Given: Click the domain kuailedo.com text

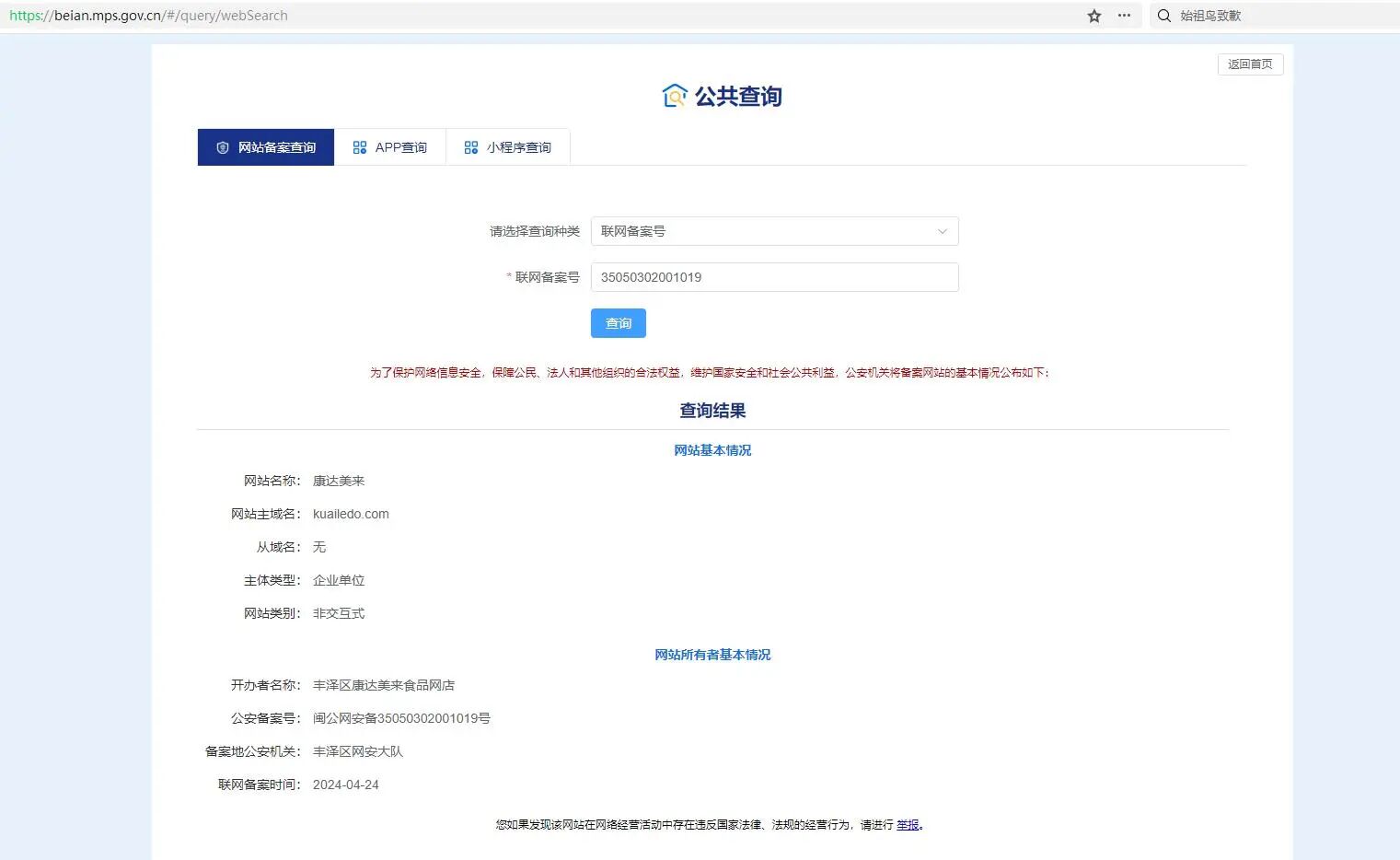Looking at the screenshot, I should (x=351, y=514).
